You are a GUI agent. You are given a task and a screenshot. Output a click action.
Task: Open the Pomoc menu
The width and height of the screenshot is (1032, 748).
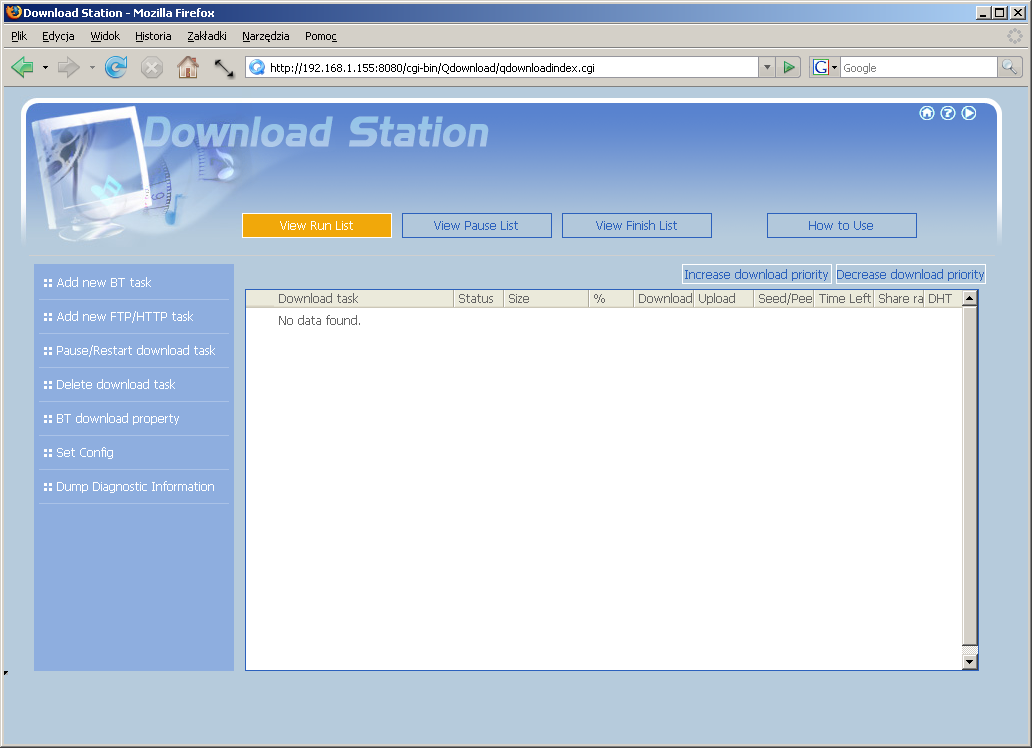[x=321, y=36]
